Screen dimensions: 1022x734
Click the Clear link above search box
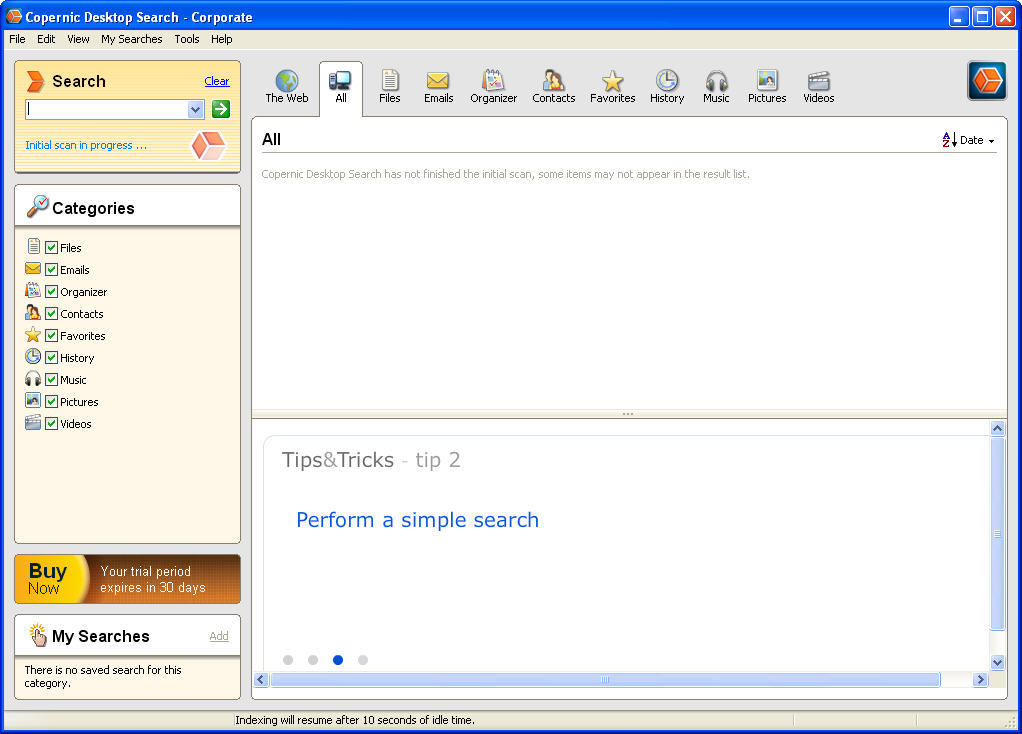click(217, 81)
